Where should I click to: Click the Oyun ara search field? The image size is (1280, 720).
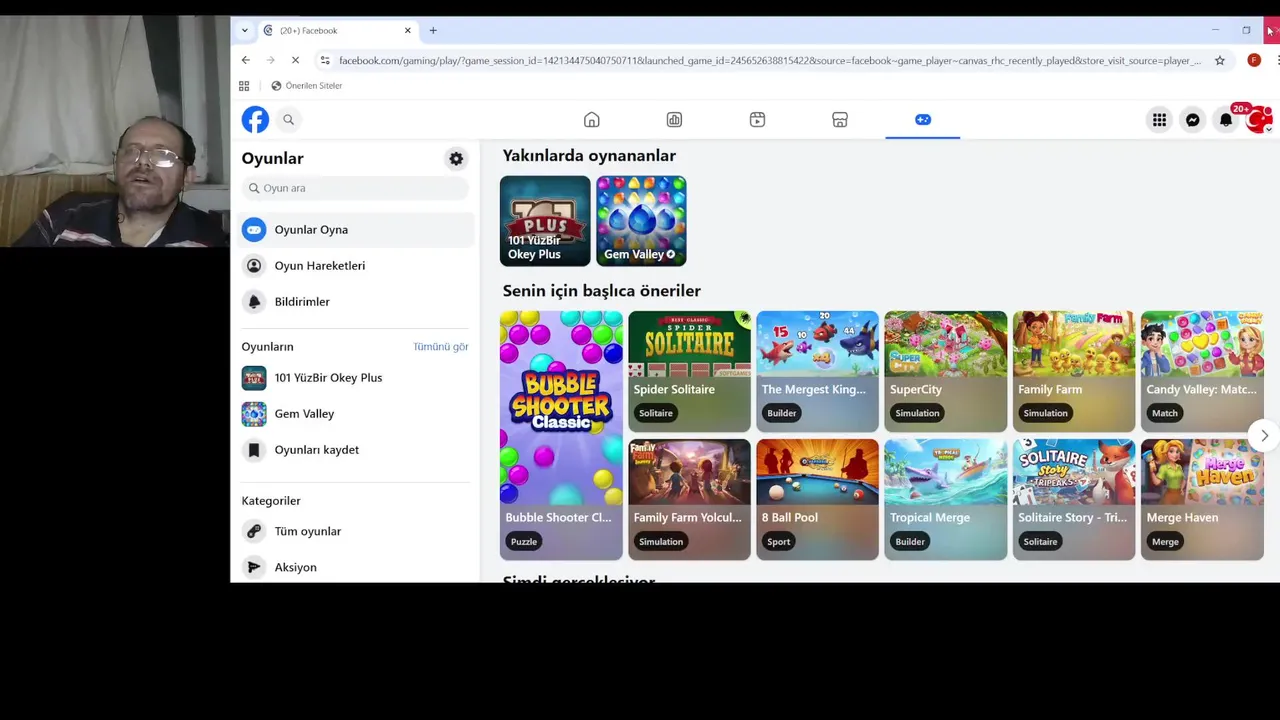coord(355,188)
